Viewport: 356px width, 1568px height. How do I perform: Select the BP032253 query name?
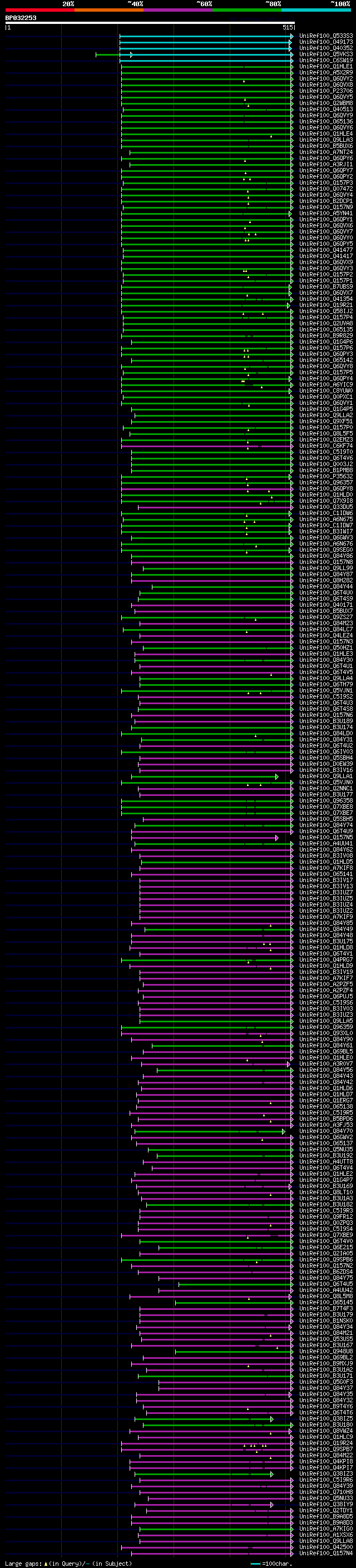pyautogui.click(x=21, y=18)
